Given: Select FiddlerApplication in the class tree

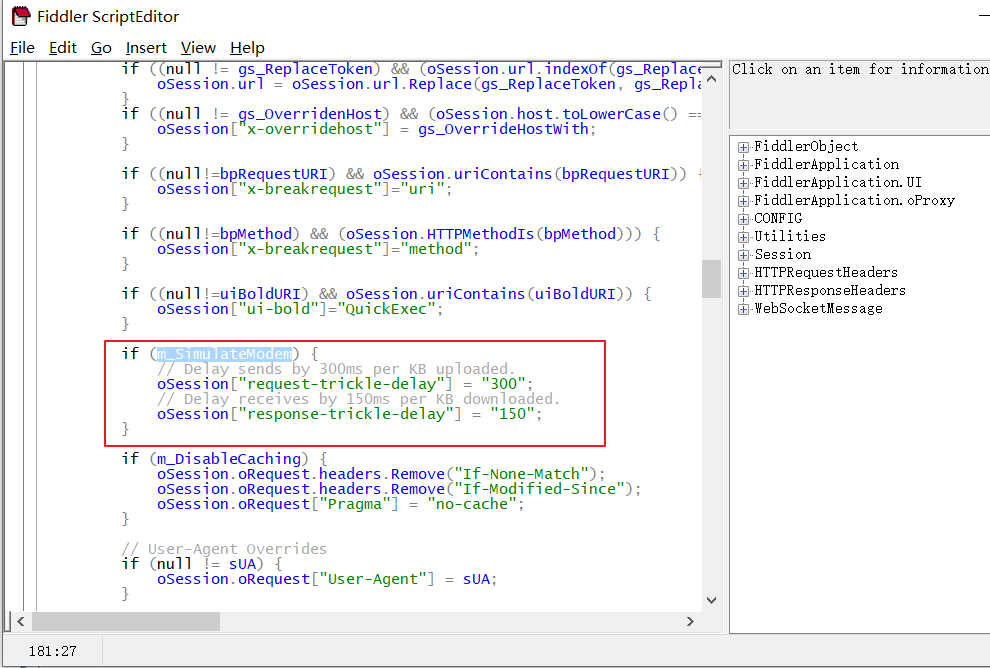Looking at the screenshot, I should pos(826,164).
